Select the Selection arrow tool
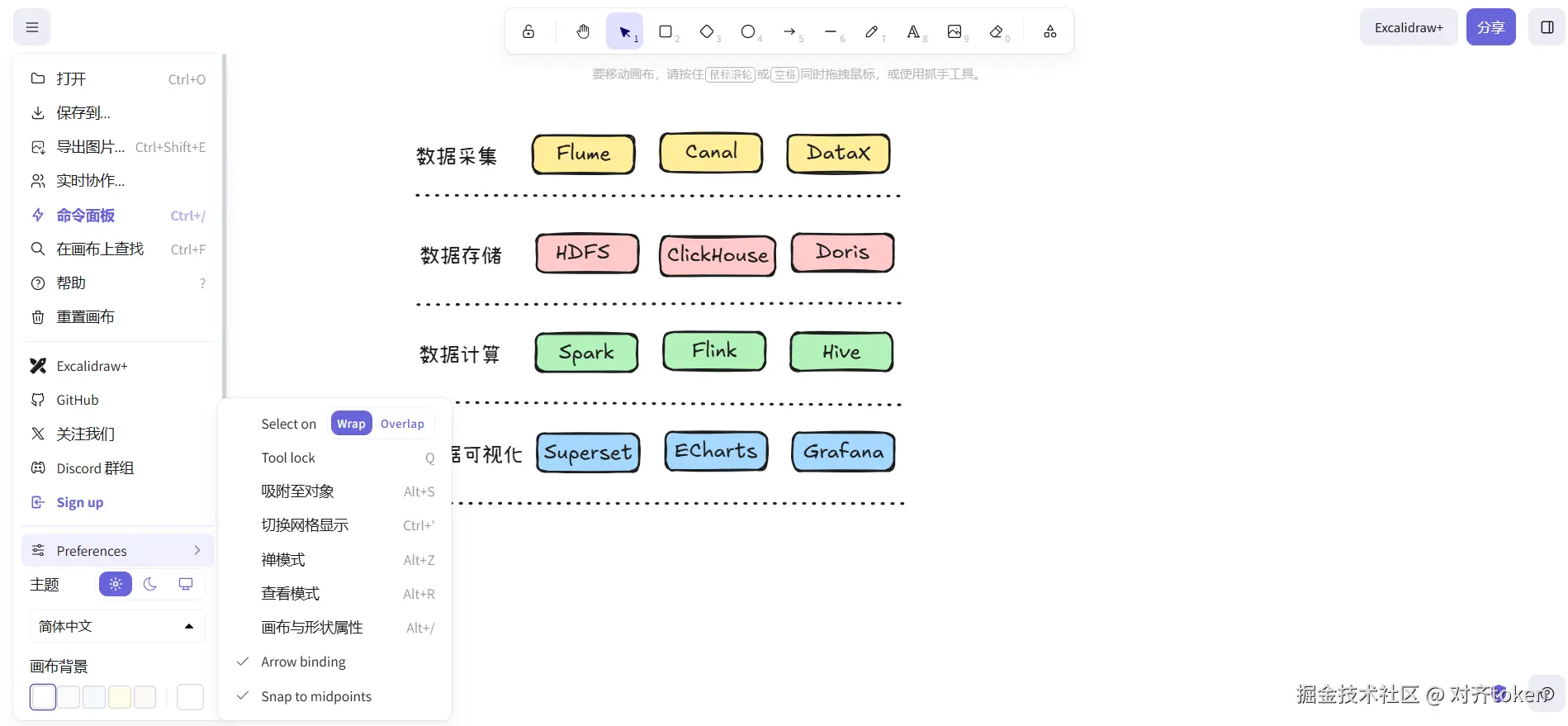The image size is (1568, 726). 625,31
